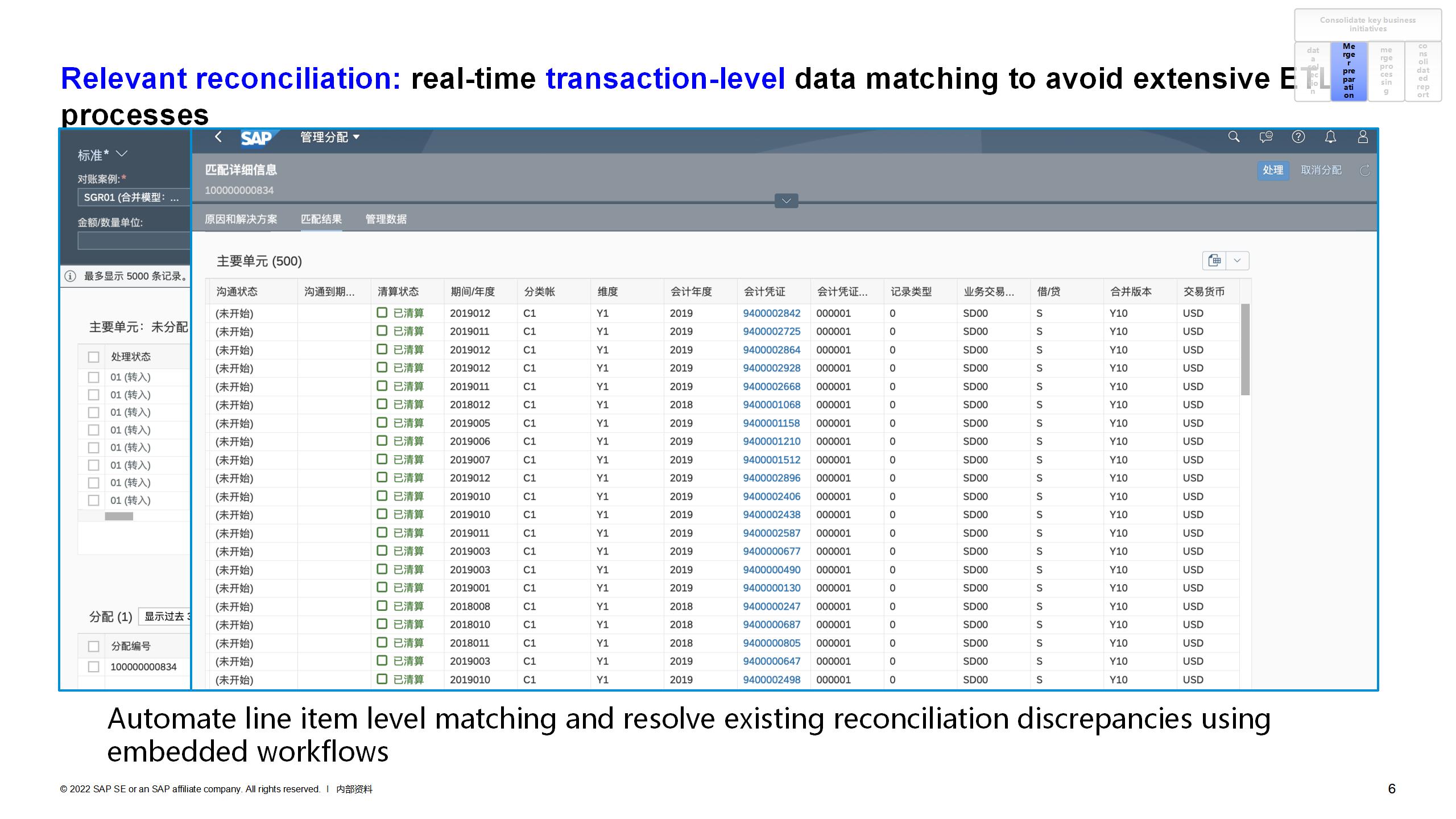Viewport: 1456px width, 819px height.
Task: Tick the 处理状态 header checkbox
Action: point(94,357)
